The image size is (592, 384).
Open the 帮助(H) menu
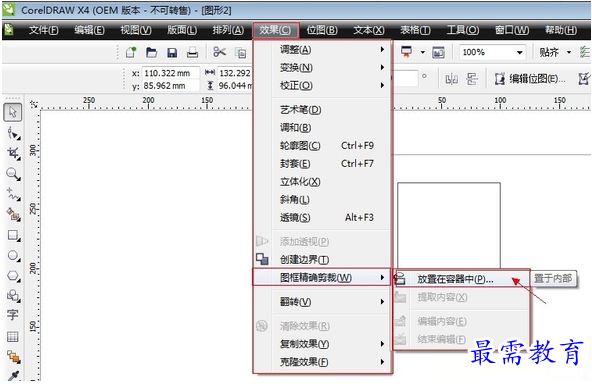coord(561,30)
